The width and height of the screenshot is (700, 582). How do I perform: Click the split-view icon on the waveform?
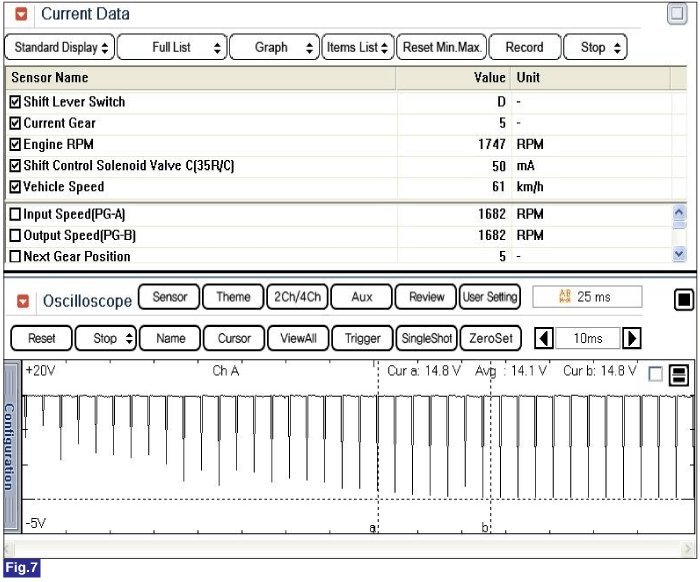pyautogui.click(x=678, y=374)
